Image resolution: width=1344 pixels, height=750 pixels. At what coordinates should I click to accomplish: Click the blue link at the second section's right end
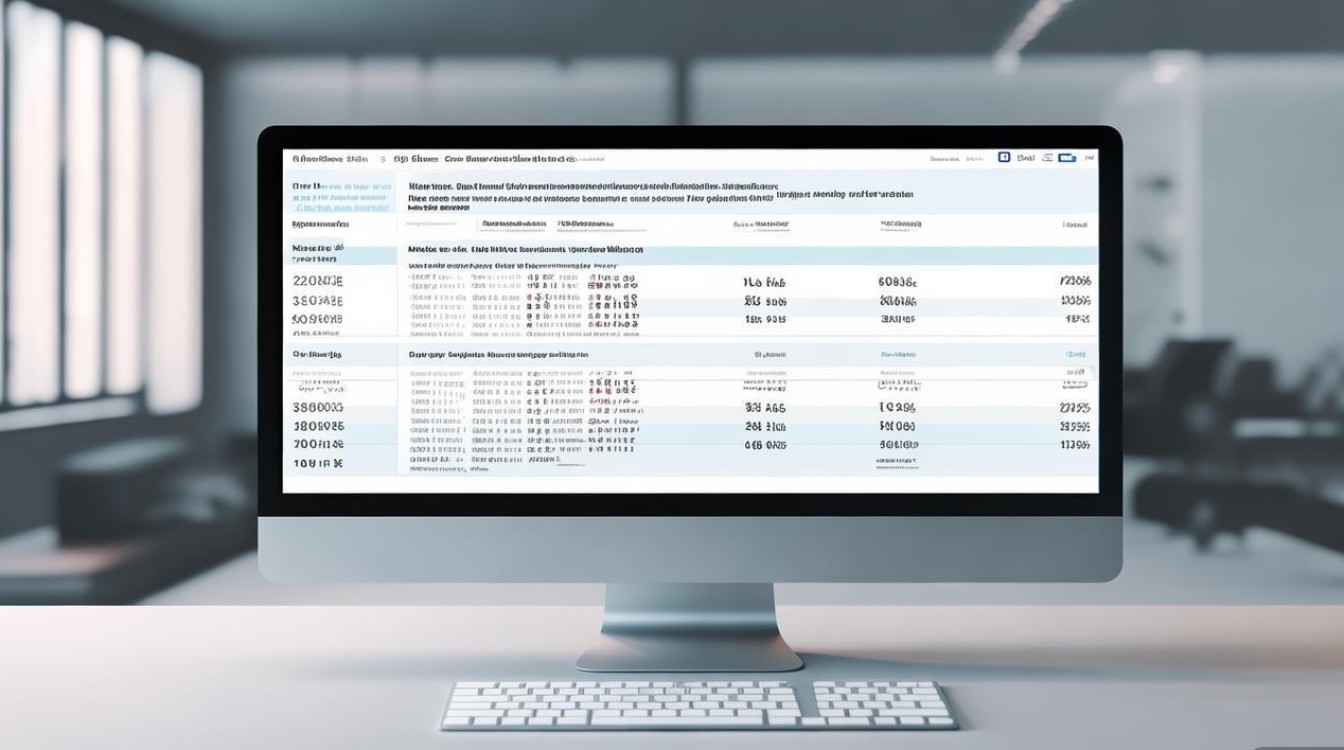coord(1075,354)
